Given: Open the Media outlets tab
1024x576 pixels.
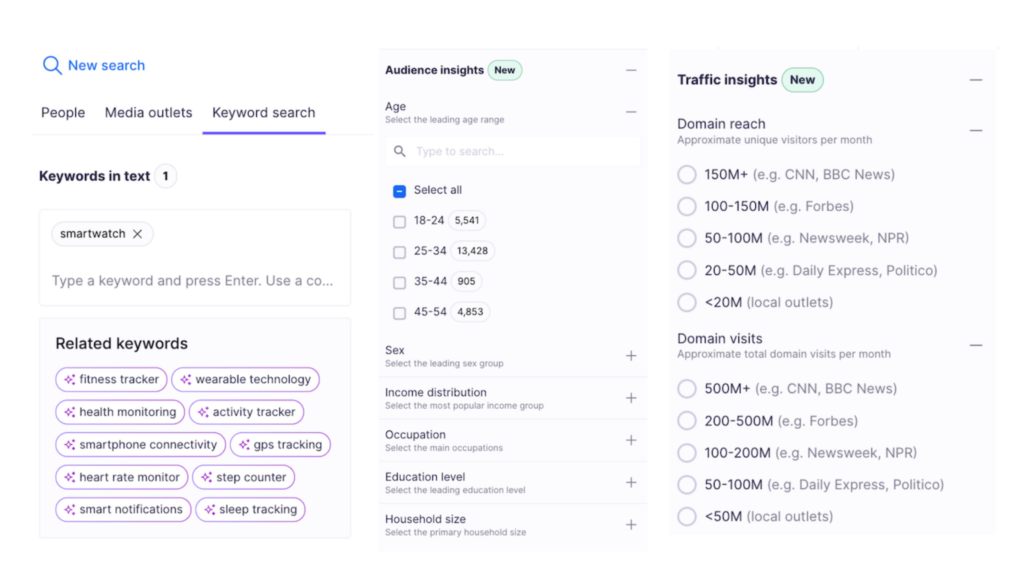Looking at the screenshot, I should coord(148,113).
